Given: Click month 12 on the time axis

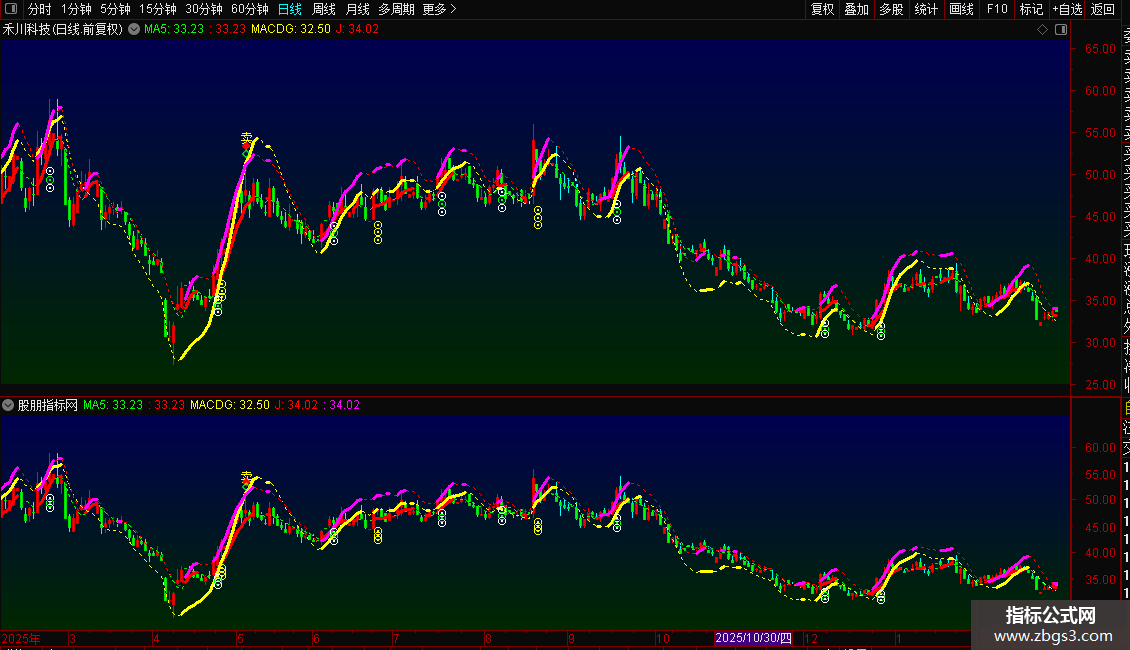Looking at the screenshot, I should click(x=811, y=638).
